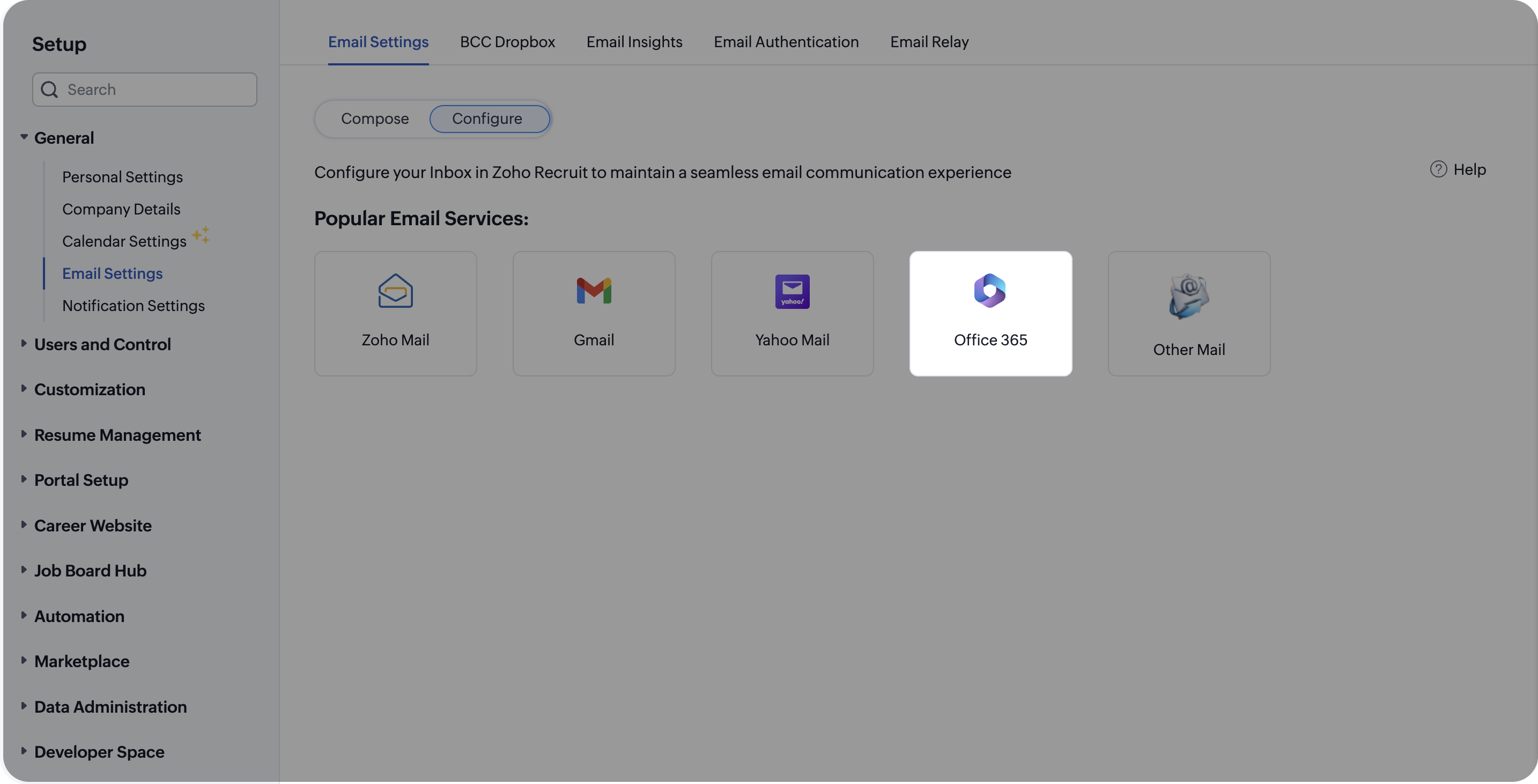Open Notification Settings in sidebar
The height and width of the screenshot is (784, 1538).
(x=133, y=306)
